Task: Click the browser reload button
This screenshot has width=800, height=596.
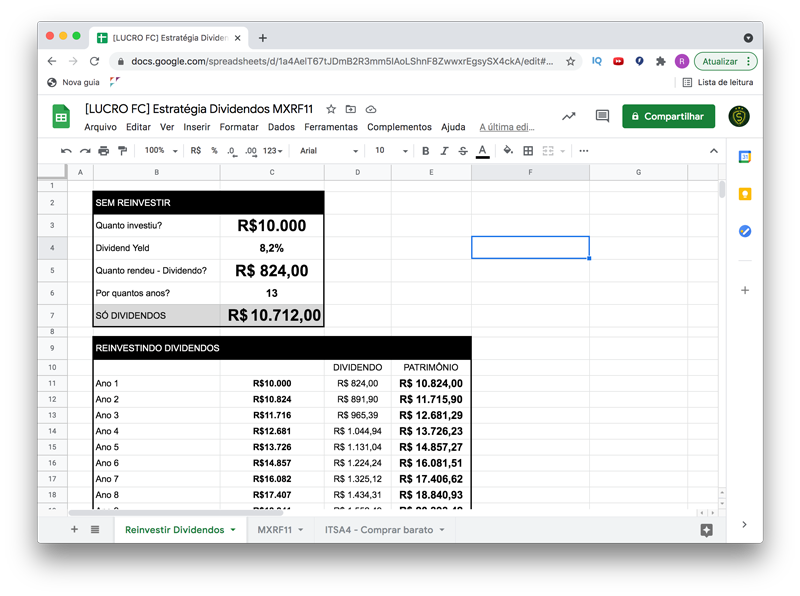Action: point(94,61)
